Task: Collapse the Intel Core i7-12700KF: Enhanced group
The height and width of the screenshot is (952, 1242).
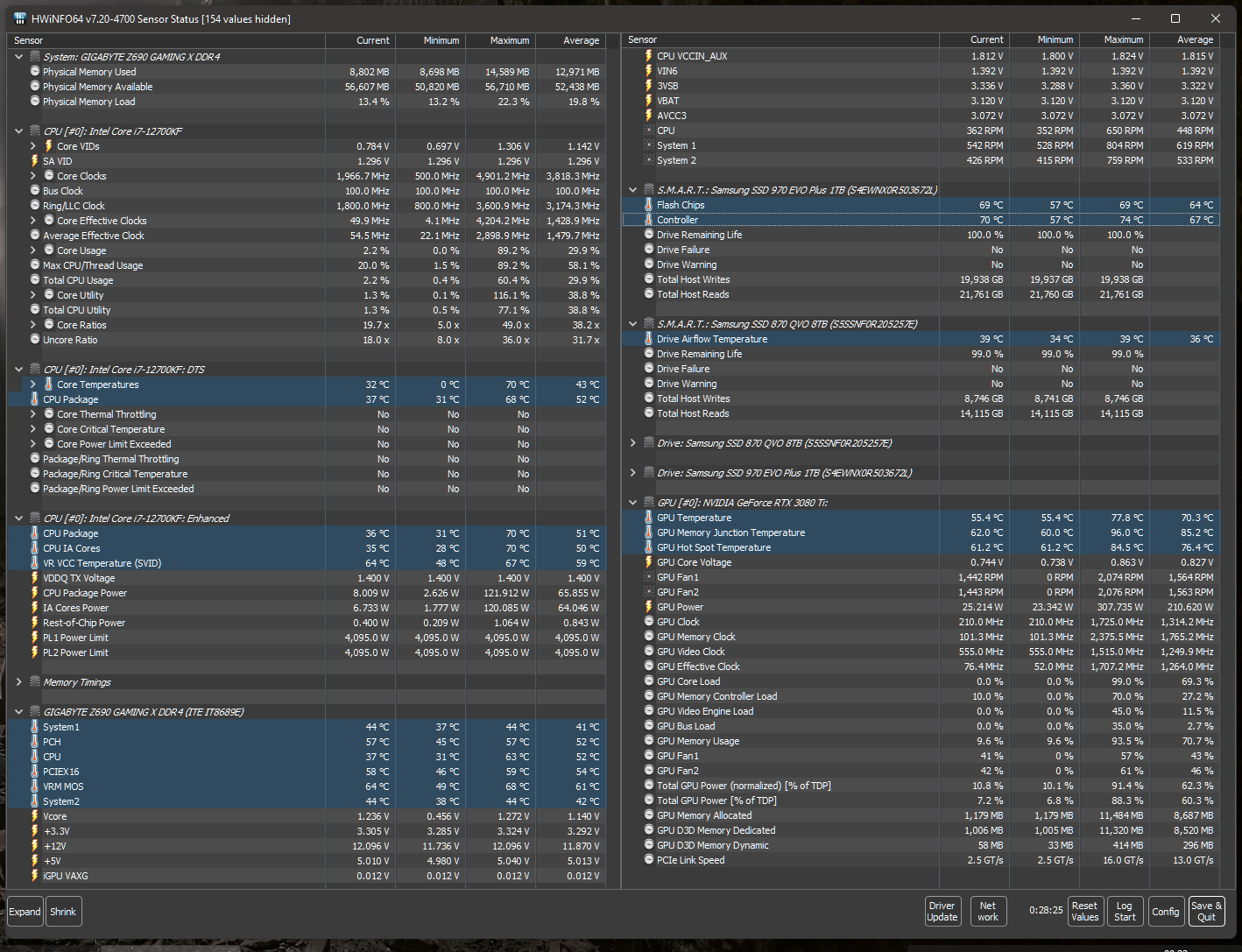Action: tap(19, 518)
